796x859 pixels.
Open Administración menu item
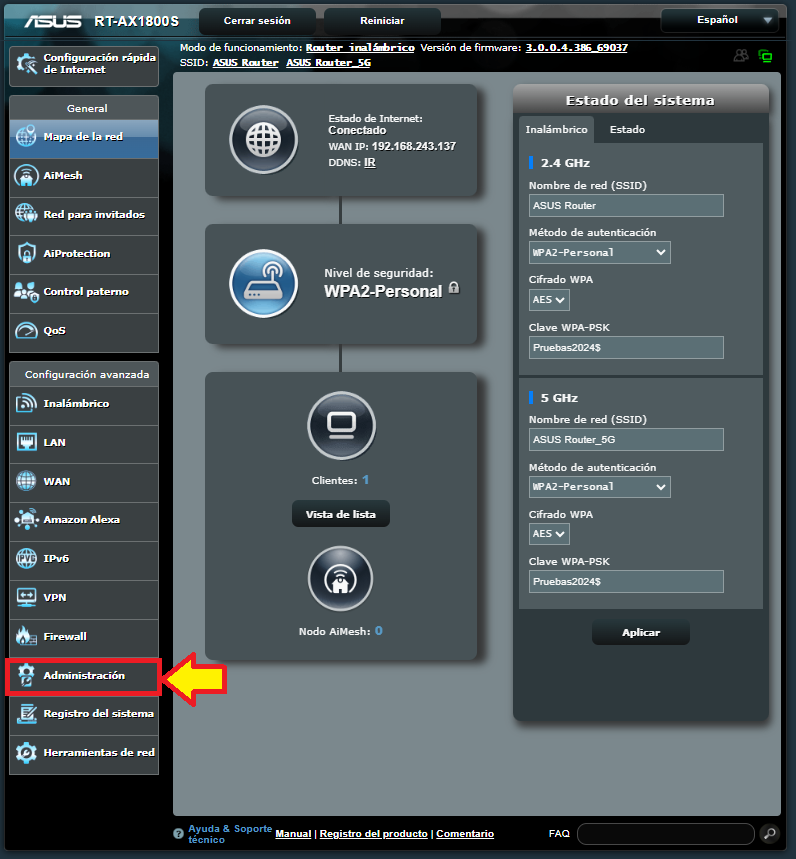84,676
